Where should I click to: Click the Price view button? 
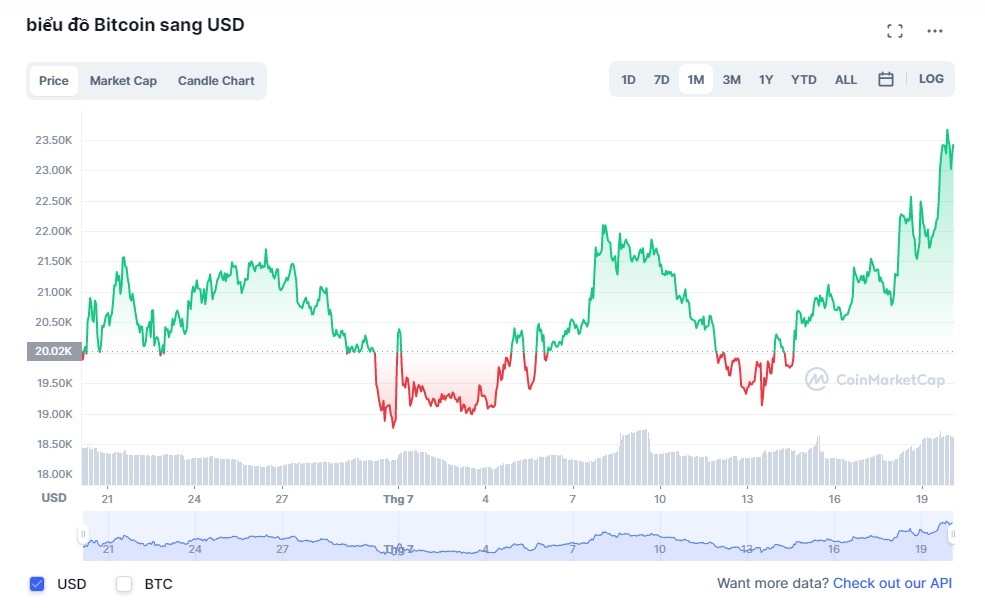[x=53, y=80]
